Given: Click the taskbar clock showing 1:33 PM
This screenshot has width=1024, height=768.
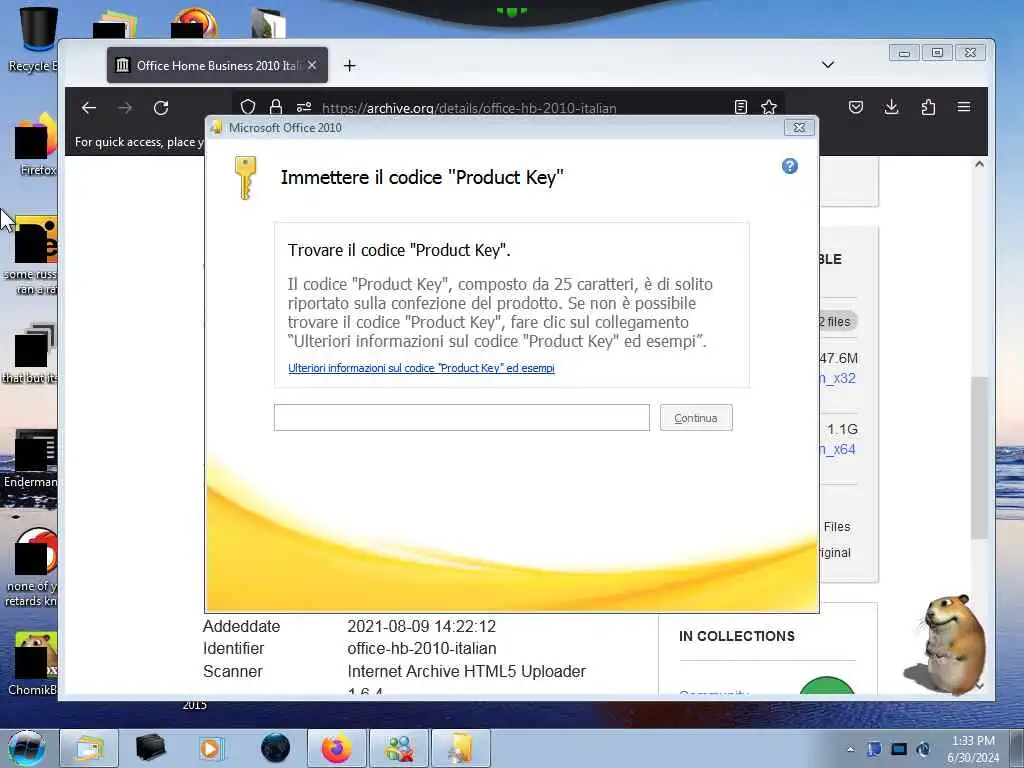Looking at the screenshot, I should (x=973, y=749).
